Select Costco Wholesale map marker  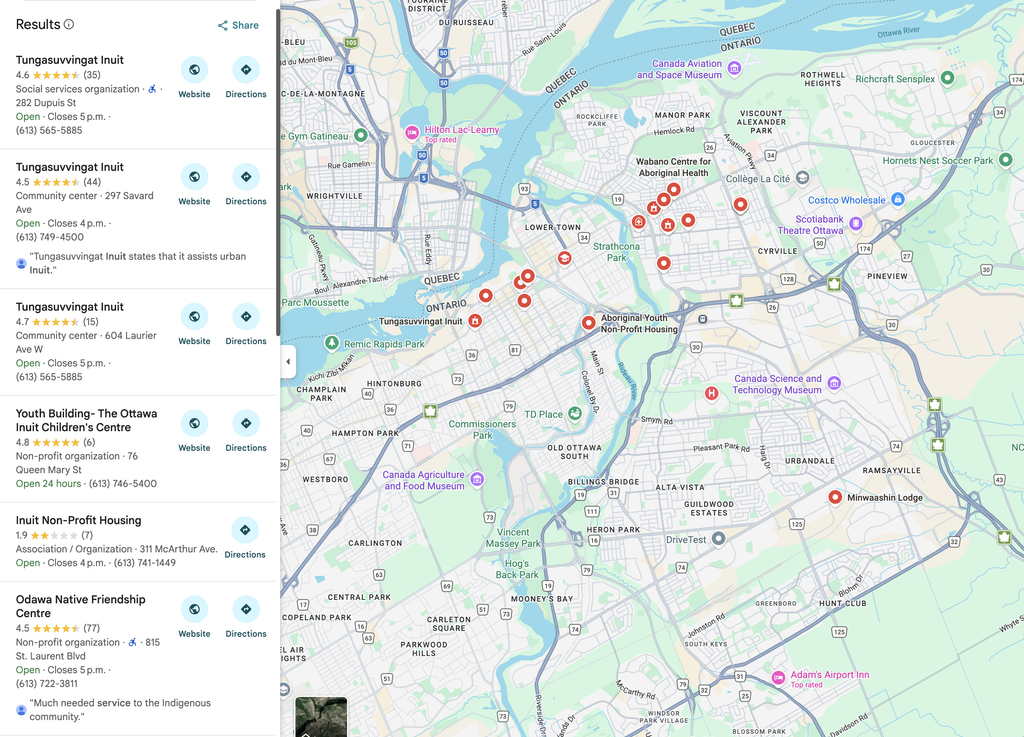click(x=898, y=199)
